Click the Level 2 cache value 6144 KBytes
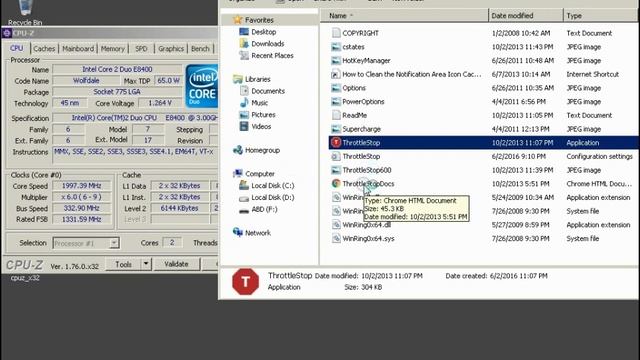The width and height of the screenshot is (640, 360). tap(179, 208)
